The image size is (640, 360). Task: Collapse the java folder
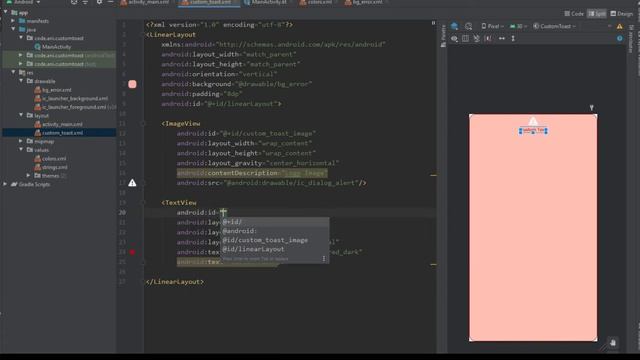point(13,29)
